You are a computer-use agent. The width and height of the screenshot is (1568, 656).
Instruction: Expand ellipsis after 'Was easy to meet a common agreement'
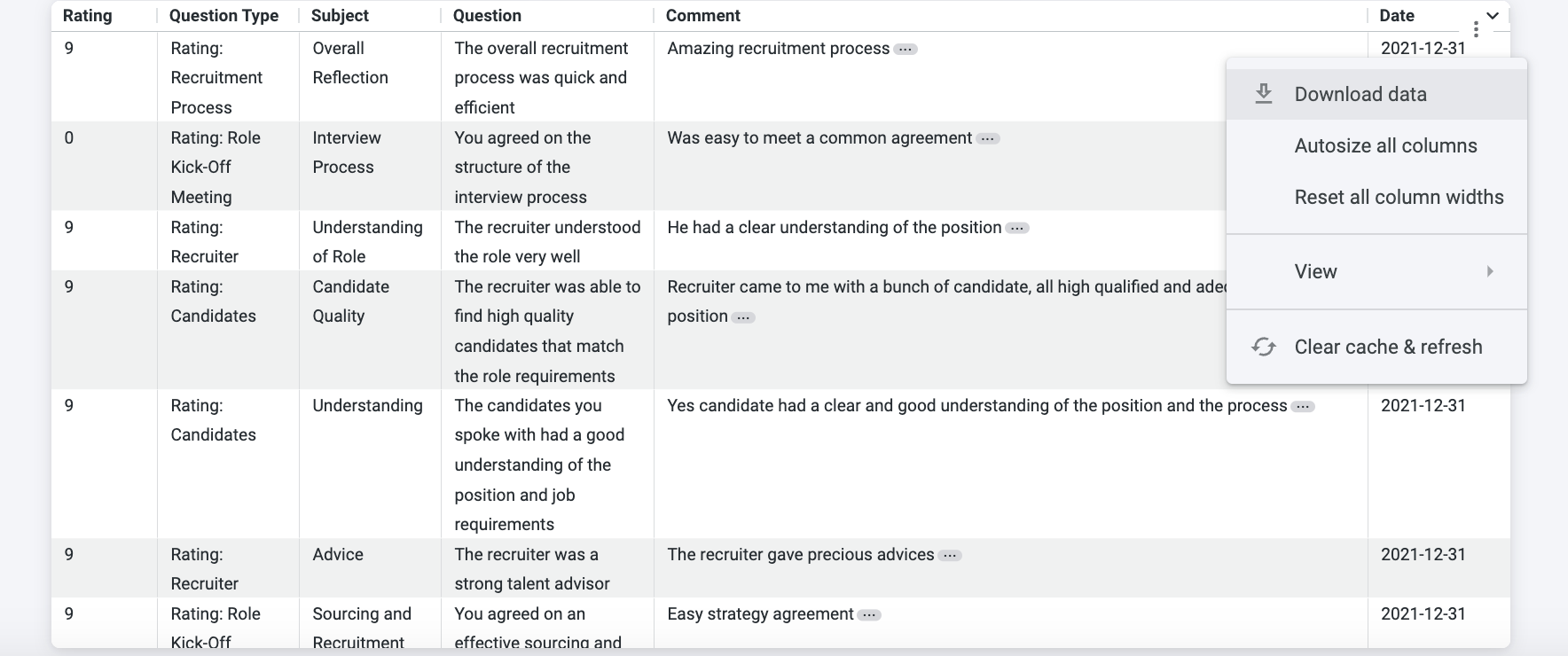click(988, 139)
